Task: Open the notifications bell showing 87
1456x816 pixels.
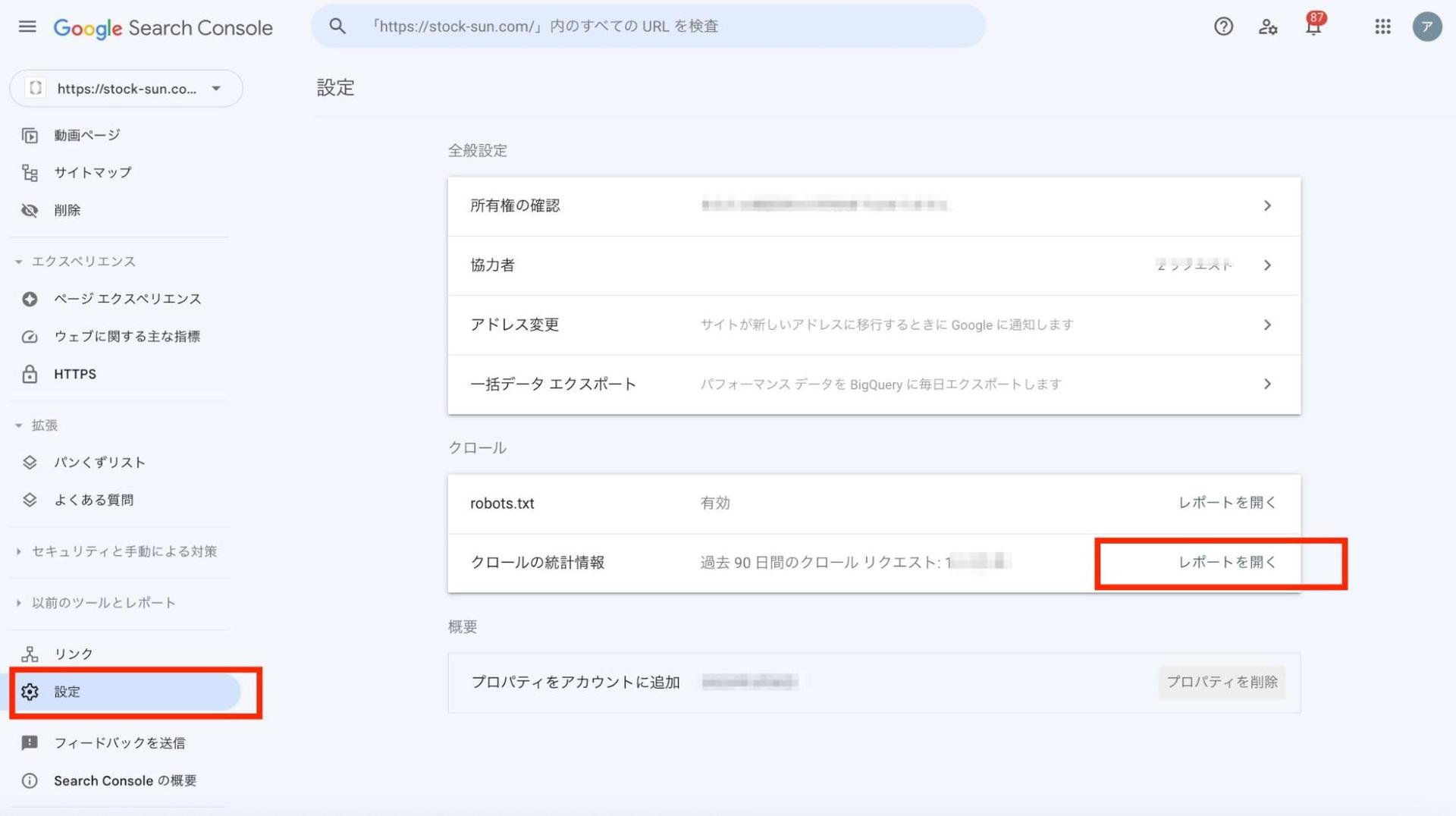Action: point(1313,27)
